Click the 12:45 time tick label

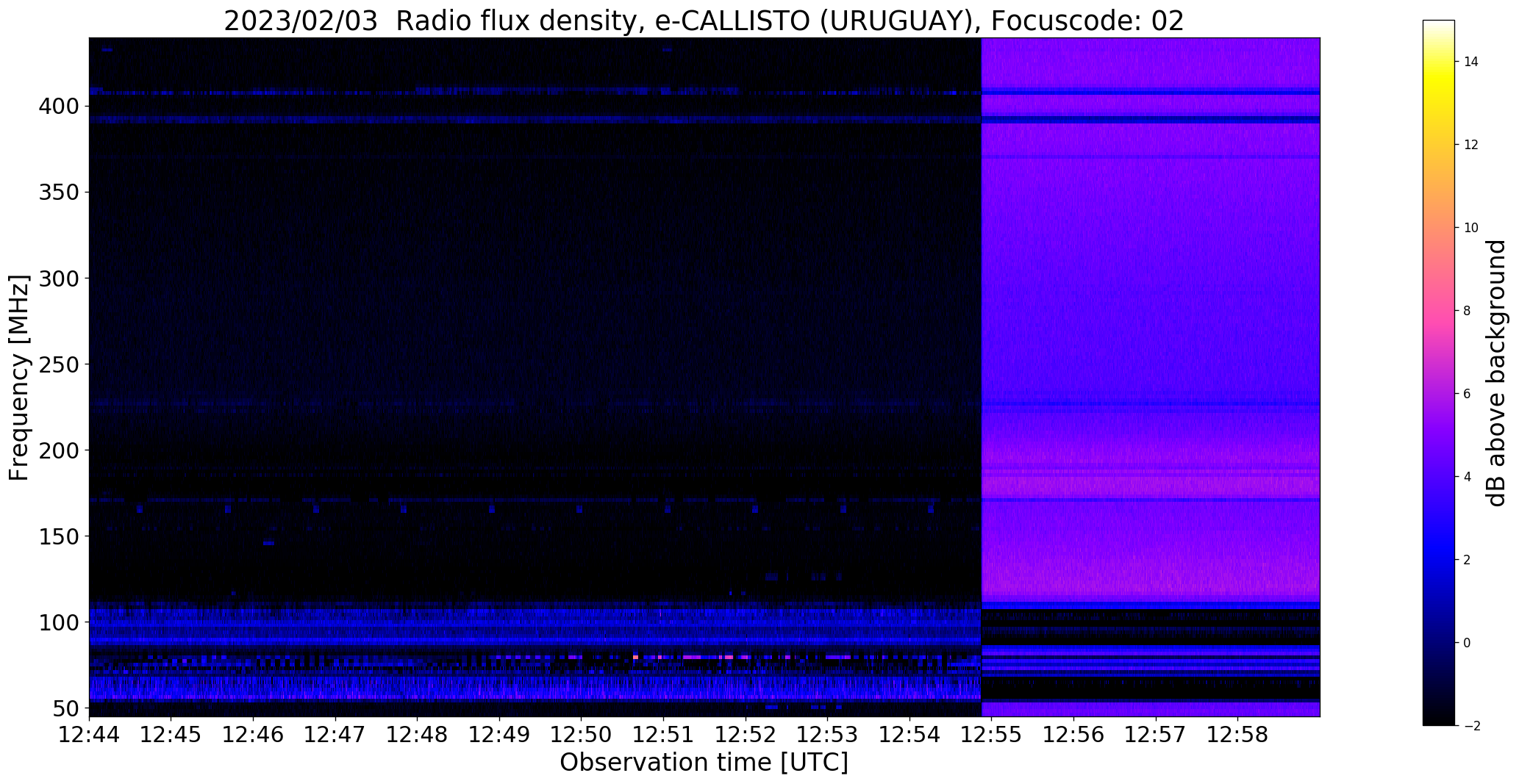click(x=171, y=734)
